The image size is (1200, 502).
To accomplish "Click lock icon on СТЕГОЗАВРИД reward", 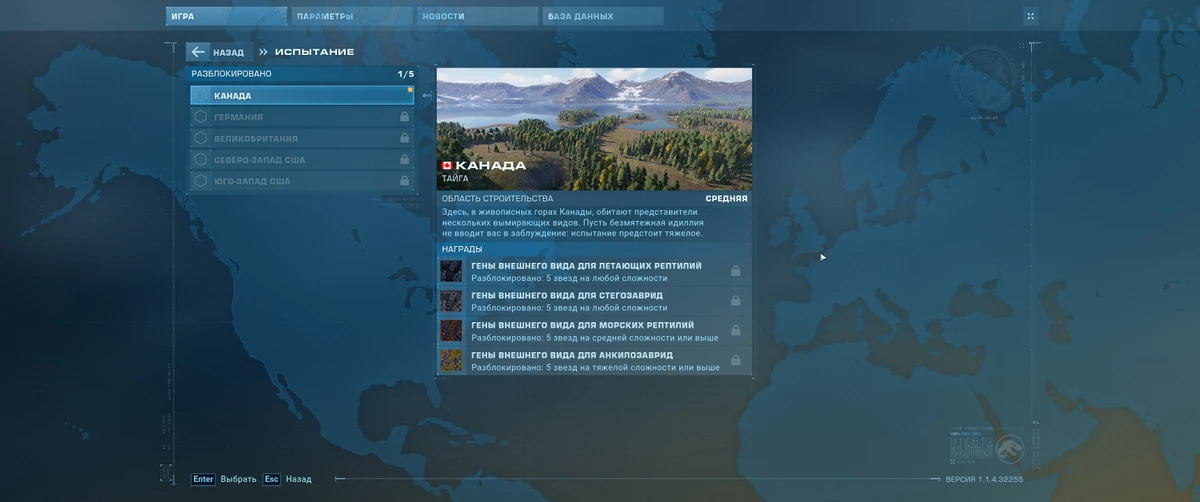I will tap(736, 301).
